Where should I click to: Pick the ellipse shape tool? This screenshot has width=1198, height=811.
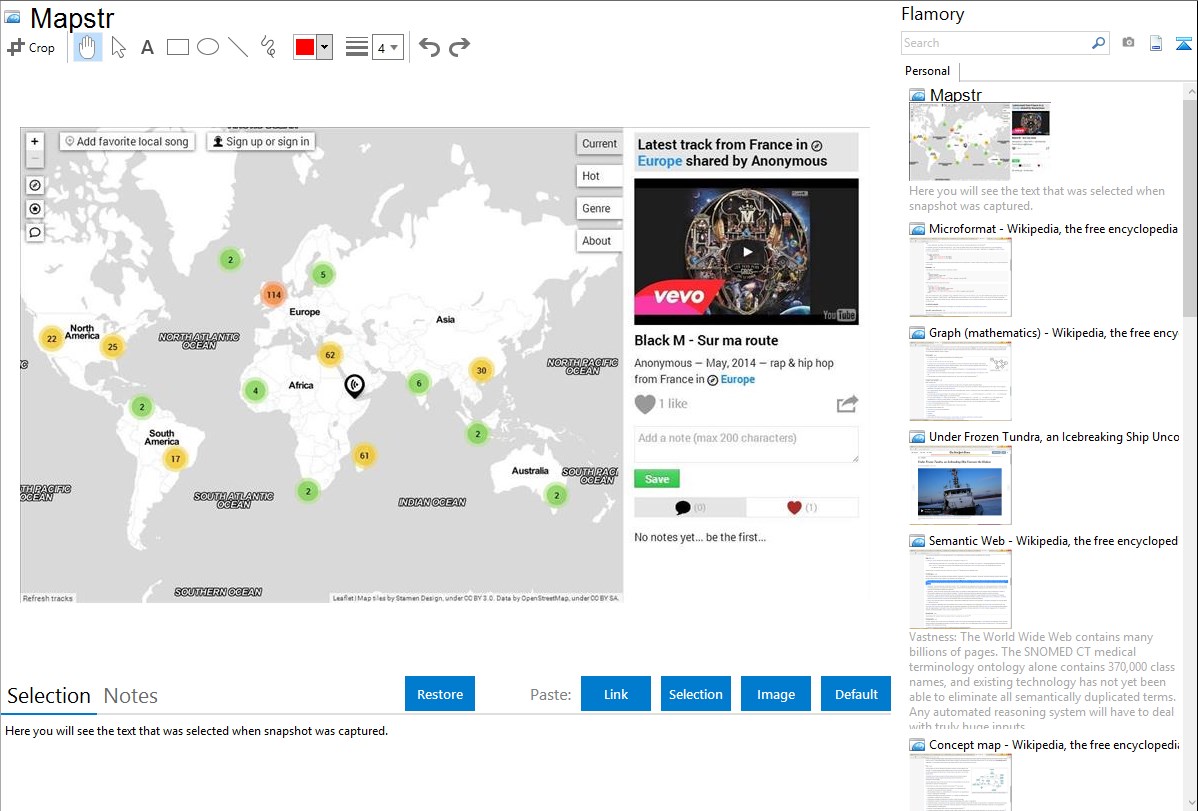click(x=208, y=47)
